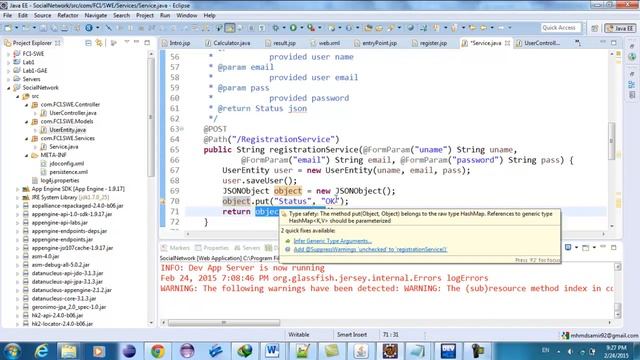Toggle the highlighted Mark Occurrences toolbar button

(x=230, y=28)
